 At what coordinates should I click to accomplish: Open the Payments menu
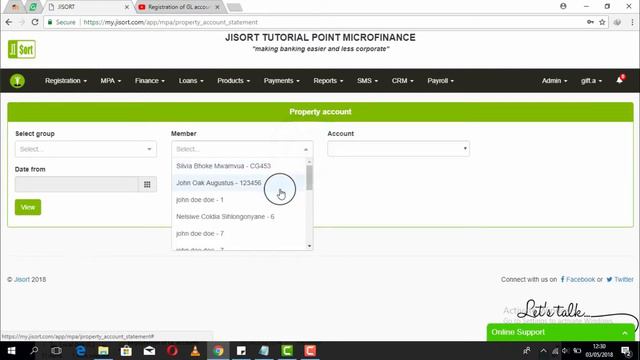(282, 81)
